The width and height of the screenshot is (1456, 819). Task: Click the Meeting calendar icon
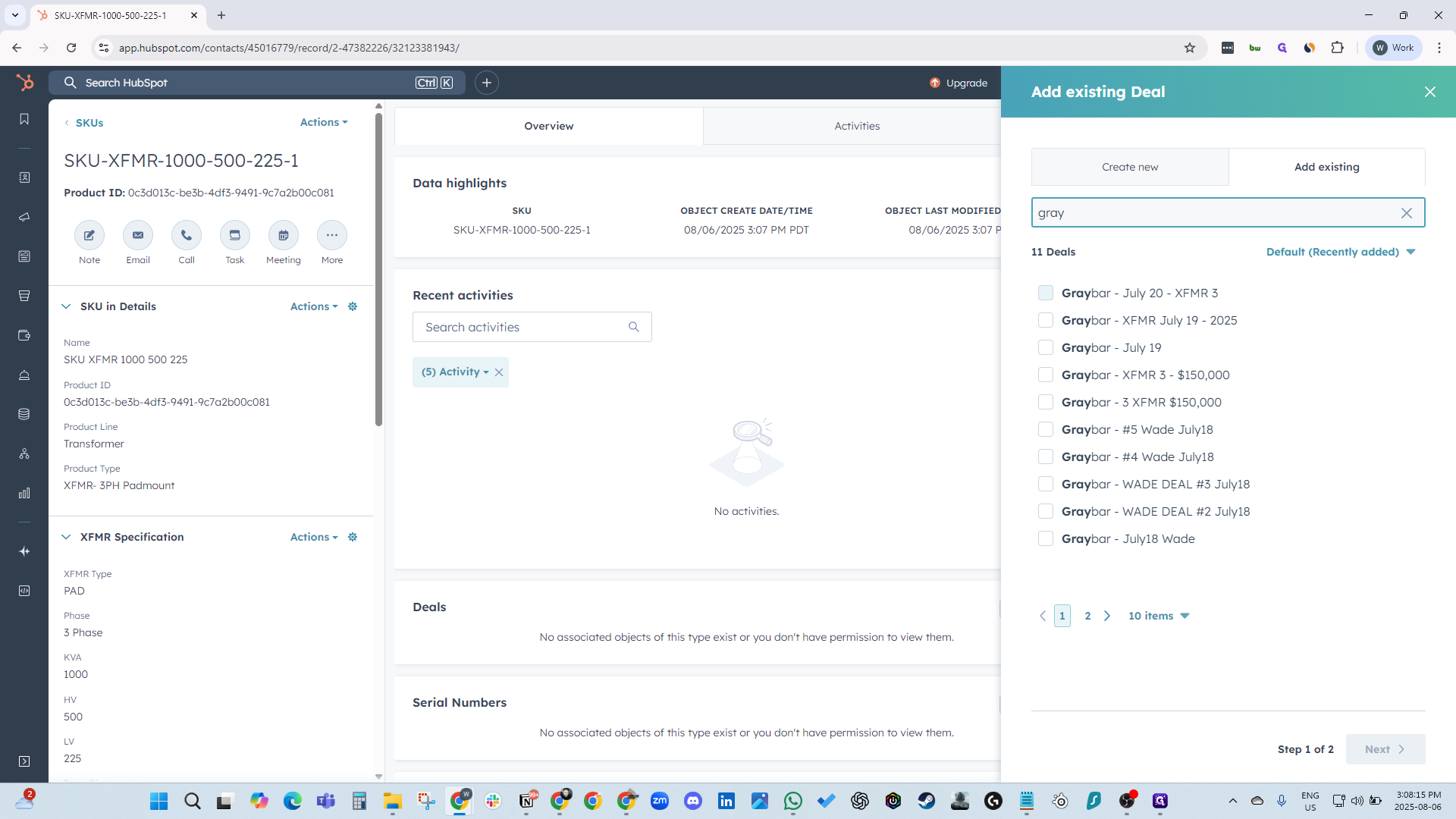click(284, 235)
